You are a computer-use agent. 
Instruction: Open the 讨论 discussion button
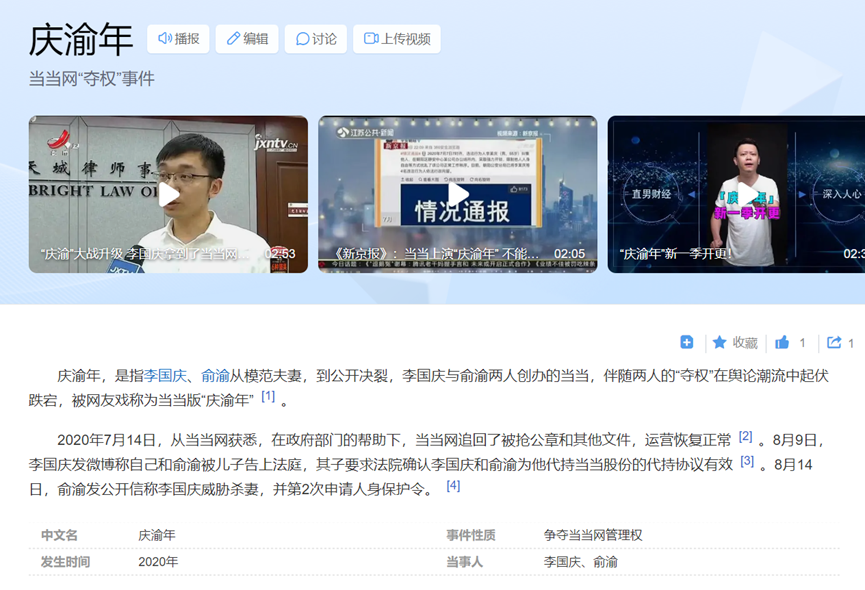pyautogui.click(x=316, y=39)
